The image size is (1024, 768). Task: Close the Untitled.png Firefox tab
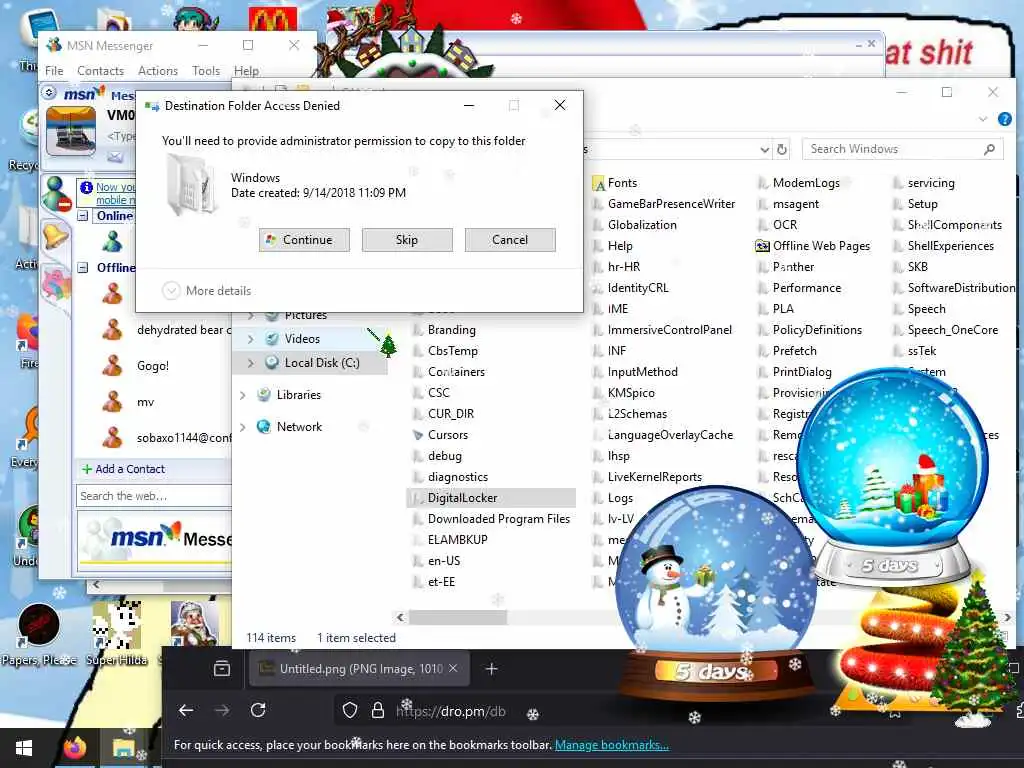[x=453, y=669]
